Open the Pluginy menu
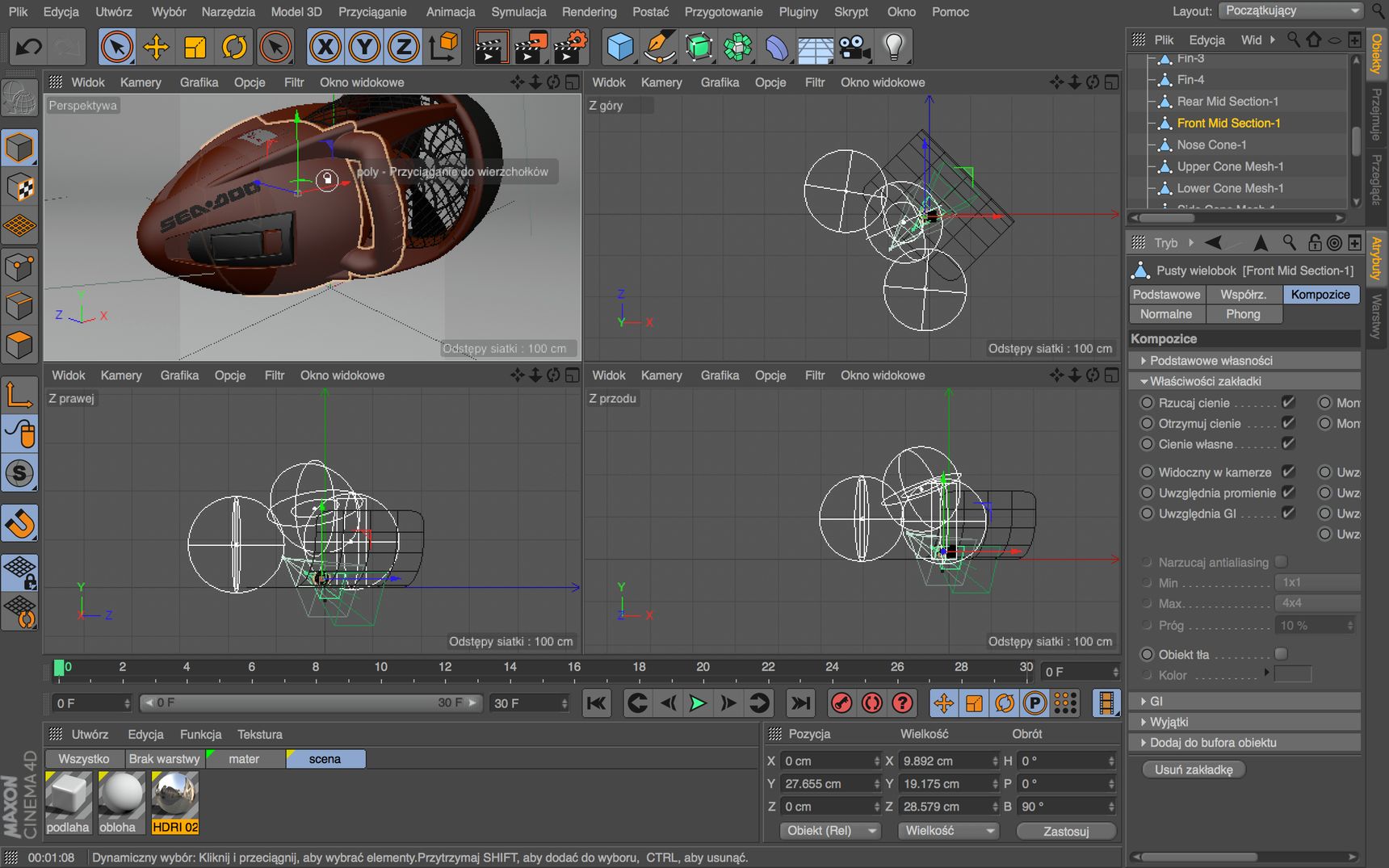The image size is (1389, 868). 798,11
